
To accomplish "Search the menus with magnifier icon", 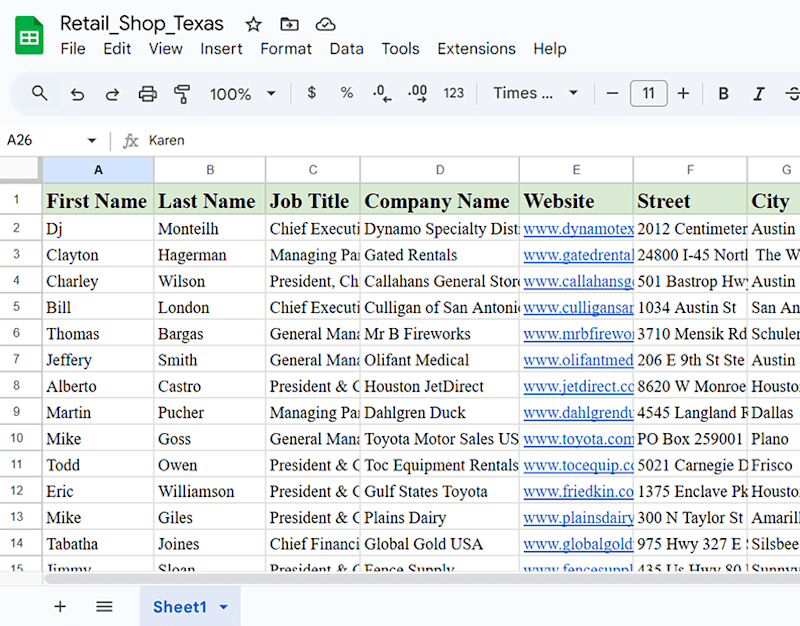I will pyautogui.click(x=39, y=93).
